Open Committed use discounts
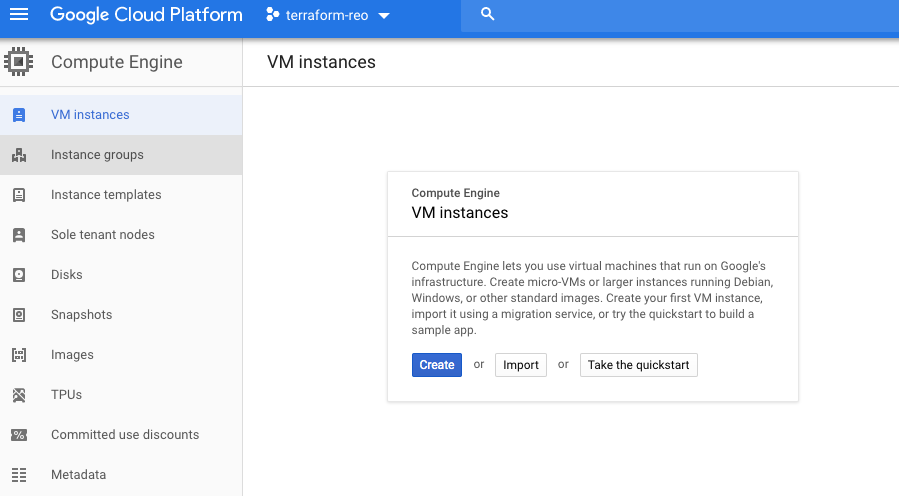This screenshot has width=899, height=496. [121, 435]
